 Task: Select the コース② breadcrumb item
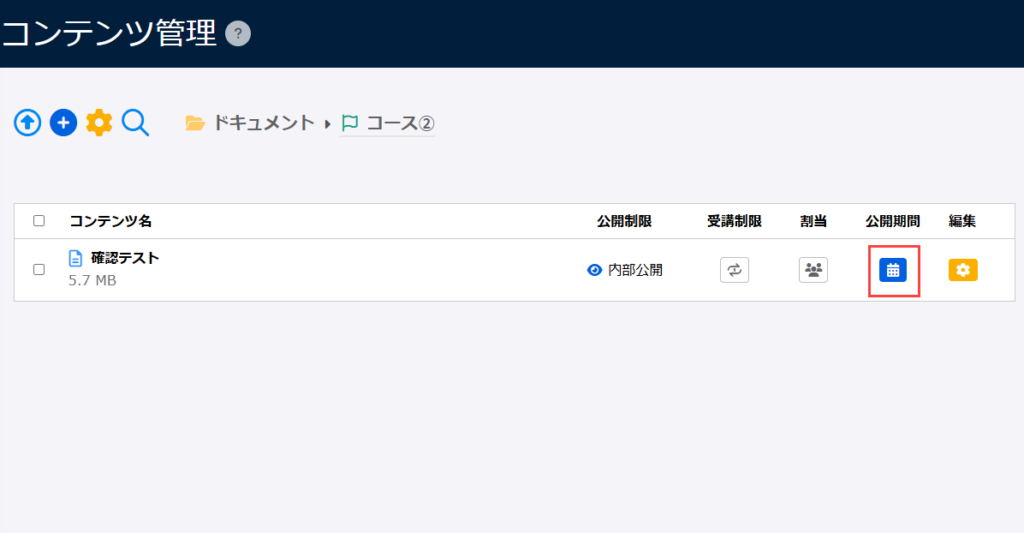click(388, 123)
